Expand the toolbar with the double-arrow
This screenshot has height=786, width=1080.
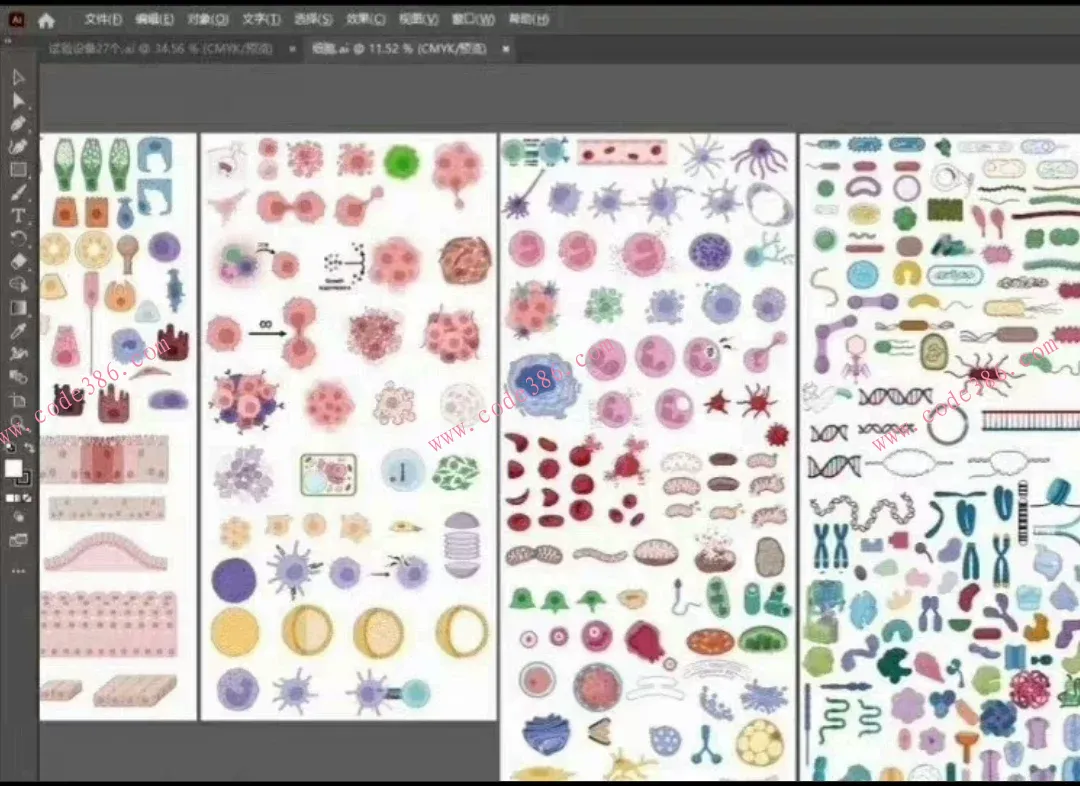[x=8, y=41]
